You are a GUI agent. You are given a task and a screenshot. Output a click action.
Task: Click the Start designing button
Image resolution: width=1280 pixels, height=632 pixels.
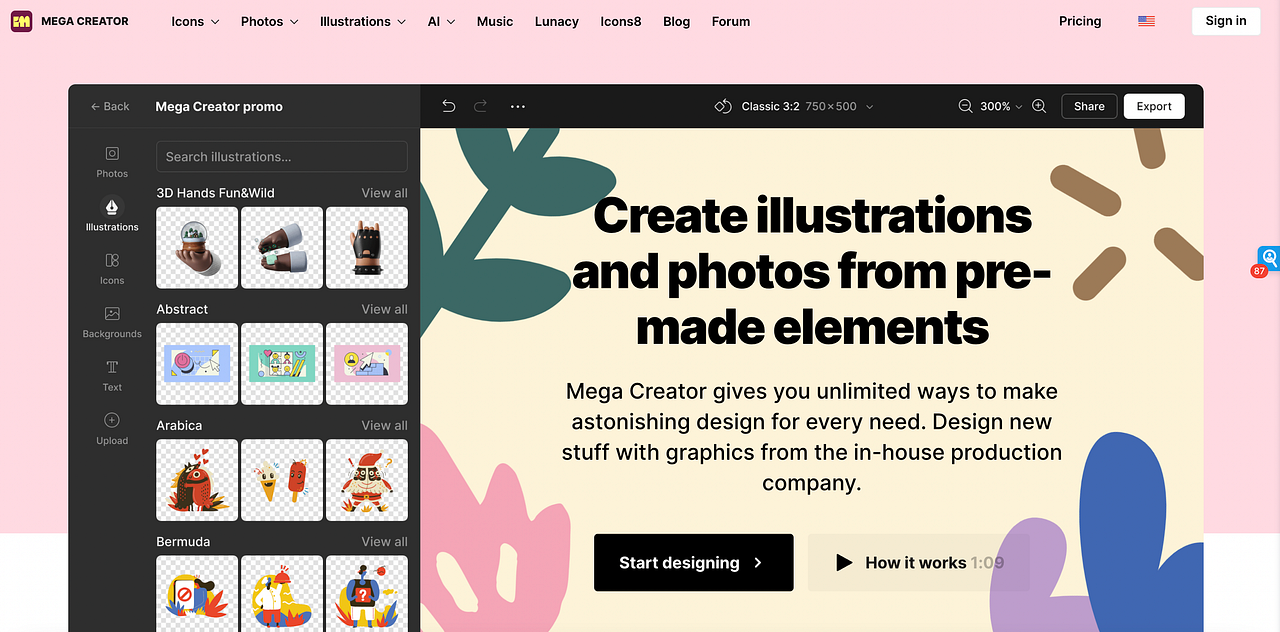693,563
